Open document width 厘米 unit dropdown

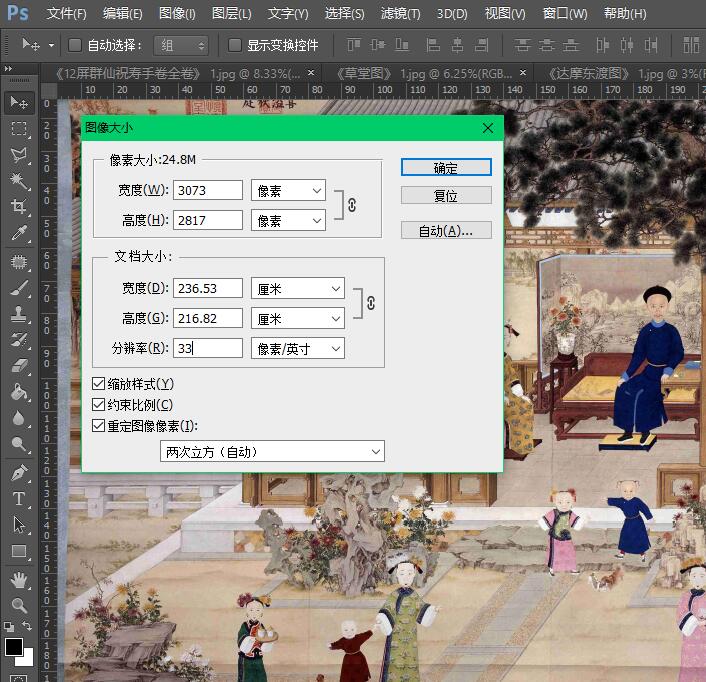pos(298,289)
